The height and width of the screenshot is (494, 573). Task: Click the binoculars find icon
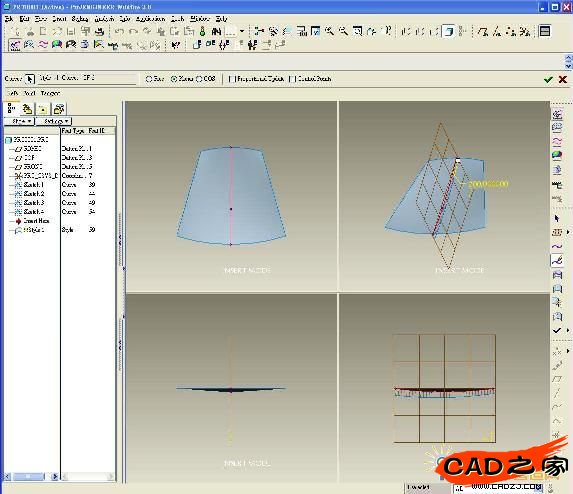click(216, 31)
